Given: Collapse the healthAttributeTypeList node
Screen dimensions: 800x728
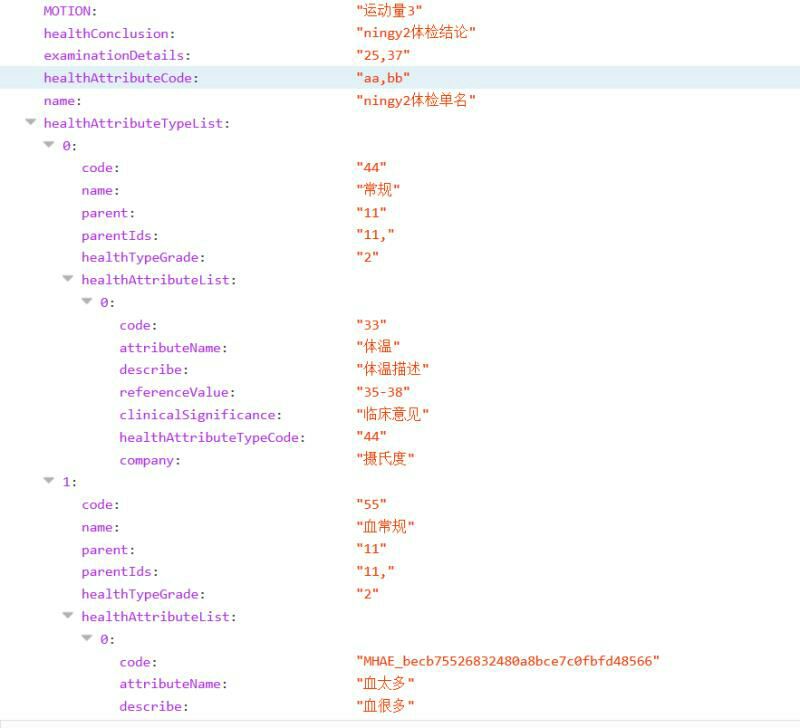Looking at the screenshot, I should (x=30, y=123).
